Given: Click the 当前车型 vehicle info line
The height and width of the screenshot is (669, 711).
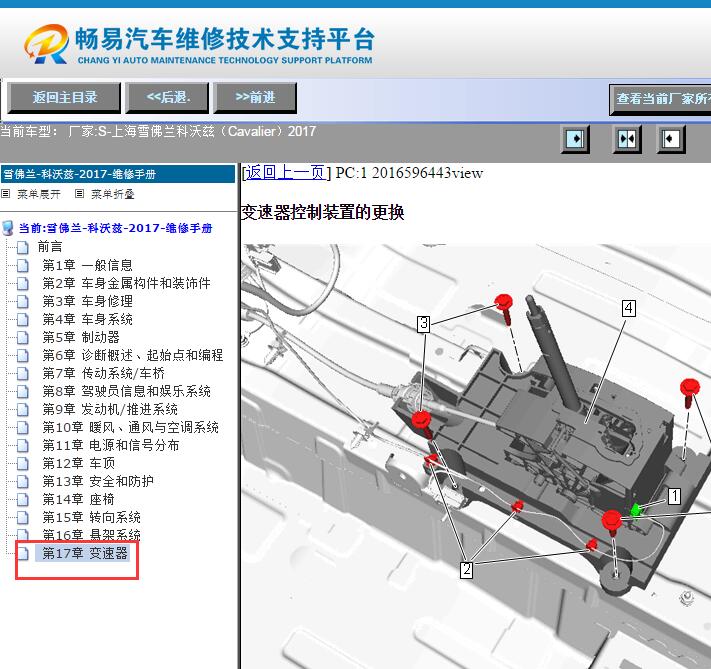Looking at the screenshot, I should click(x=158, y=132).
